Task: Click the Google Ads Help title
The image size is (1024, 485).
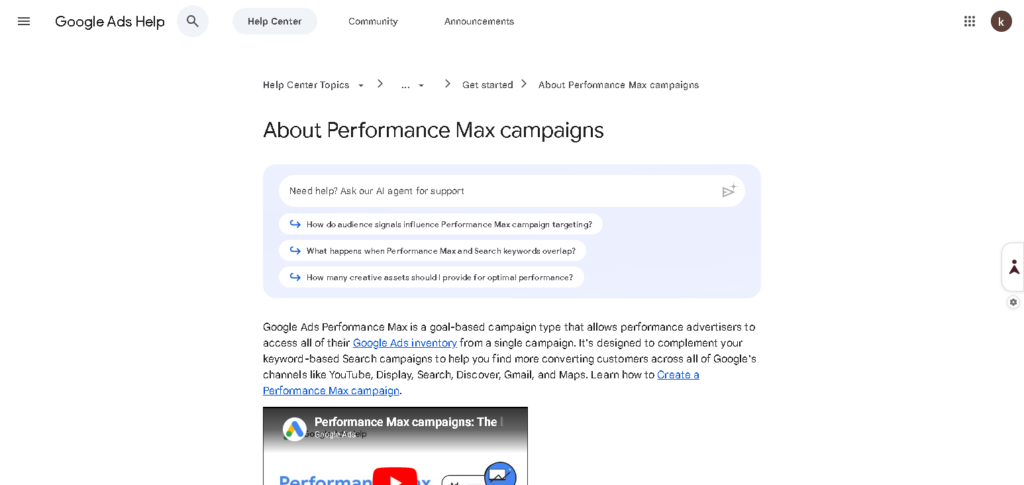Action: click(x=110, y=22)
